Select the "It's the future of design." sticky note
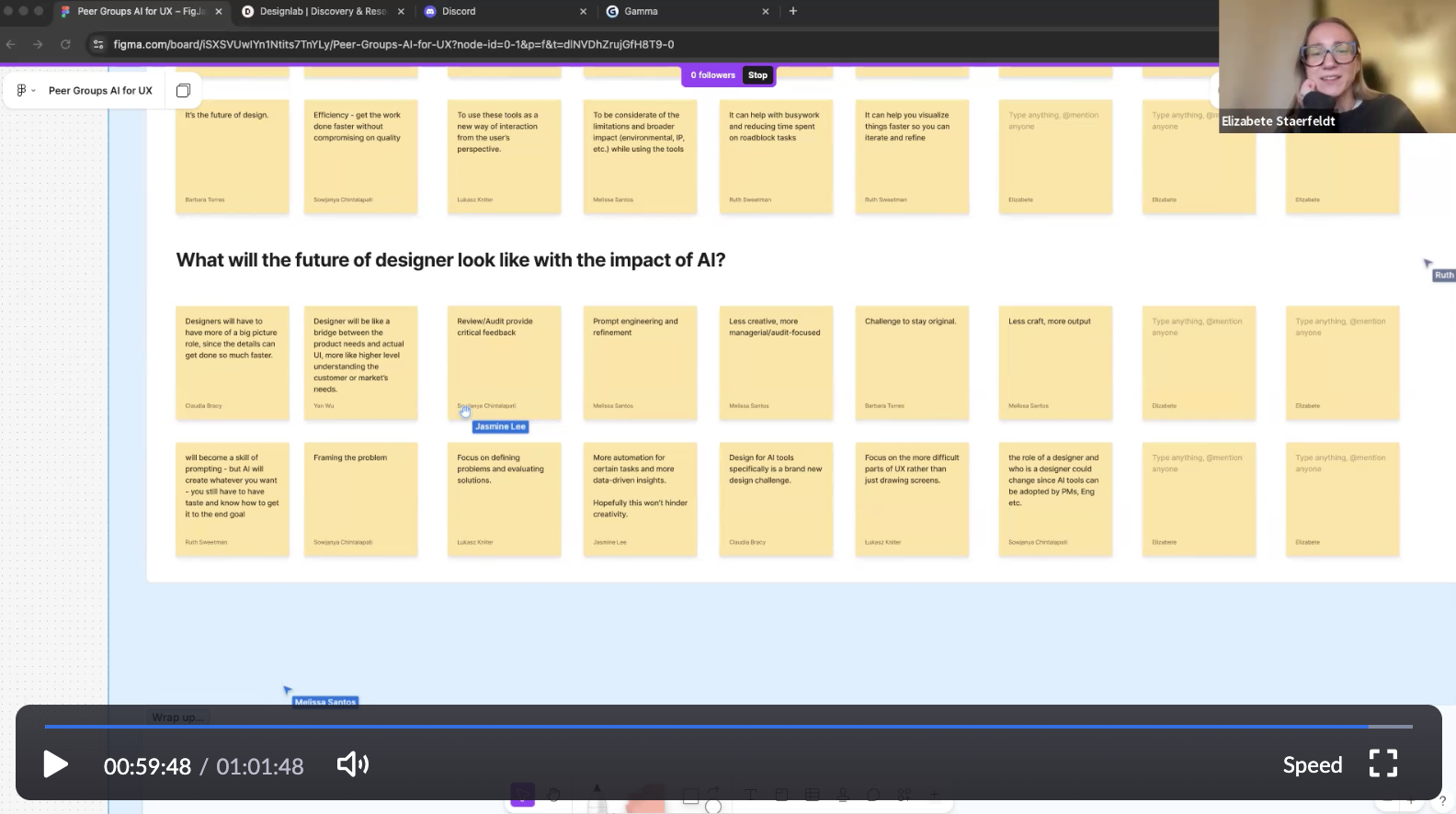Image resolution: width=1456 pixels, height=814 pixels. (233, 157)
